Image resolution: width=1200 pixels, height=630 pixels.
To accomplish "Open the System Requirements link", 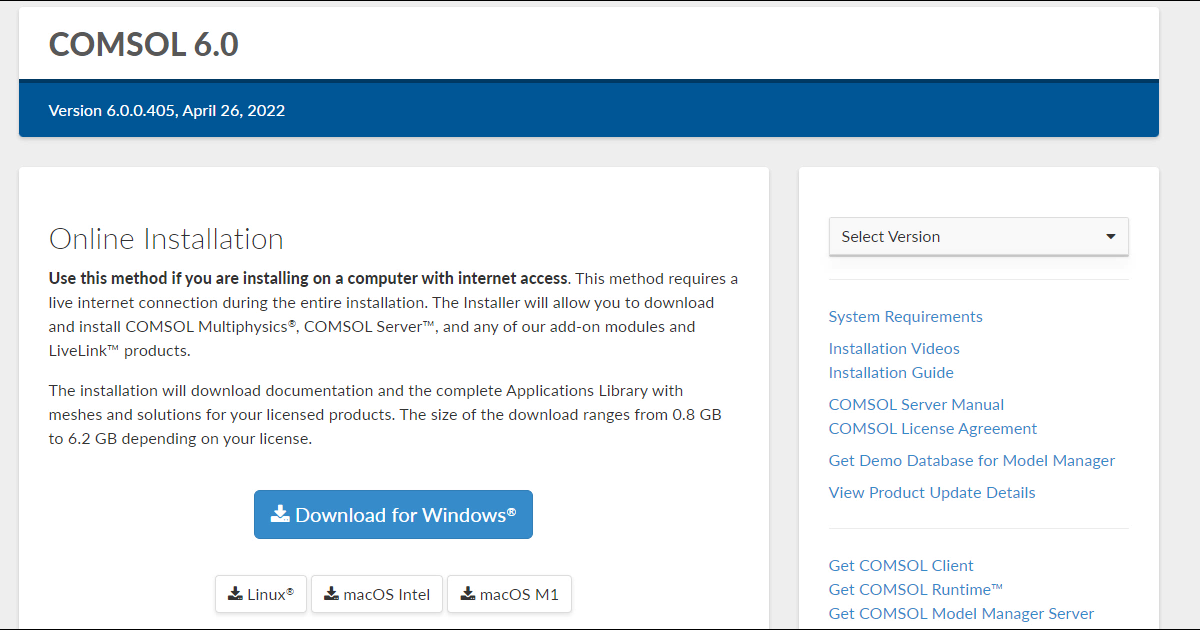I will [x=905, y=317].
